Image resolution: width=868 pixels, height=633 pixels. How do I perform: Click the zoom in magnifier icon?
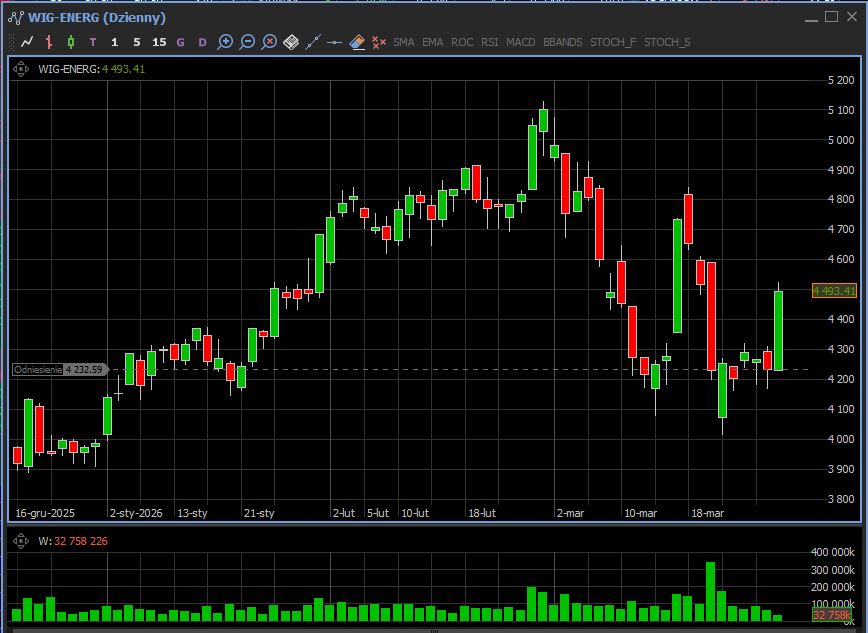point(226,42)
